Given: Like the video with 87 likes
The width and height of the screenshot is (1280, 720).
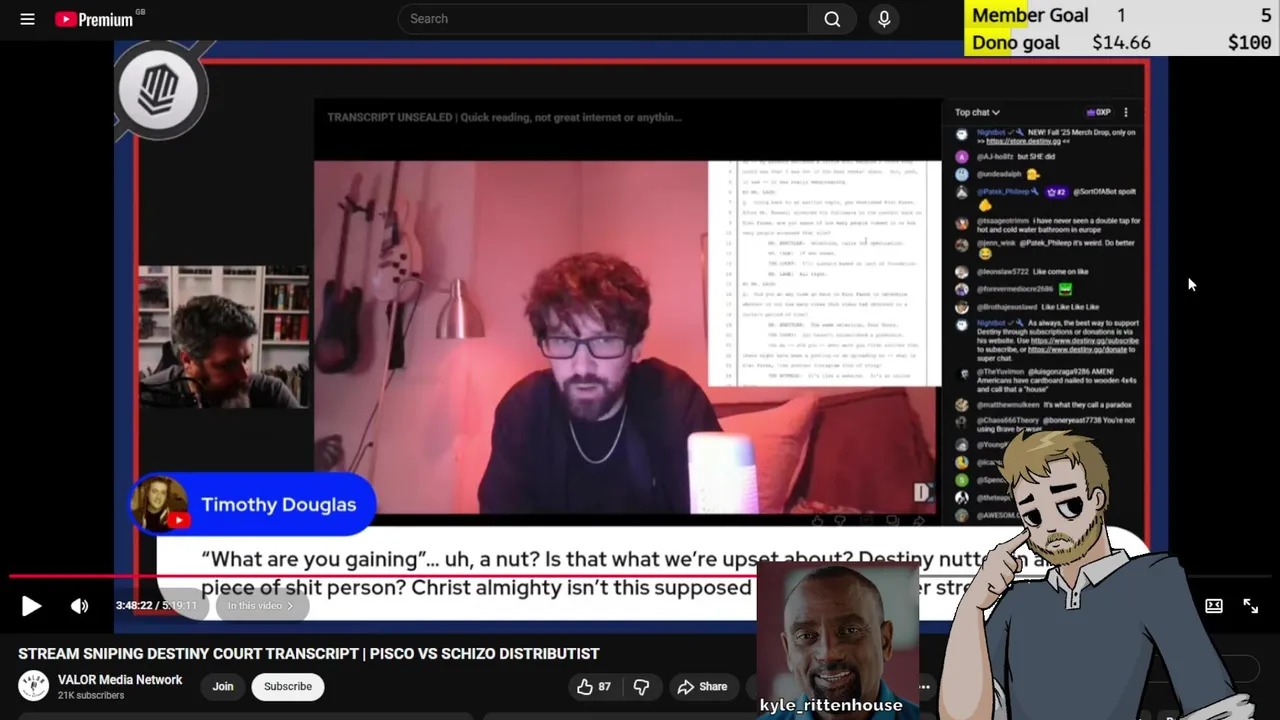Looking at the screenshot, I should [x=593, y=687].
